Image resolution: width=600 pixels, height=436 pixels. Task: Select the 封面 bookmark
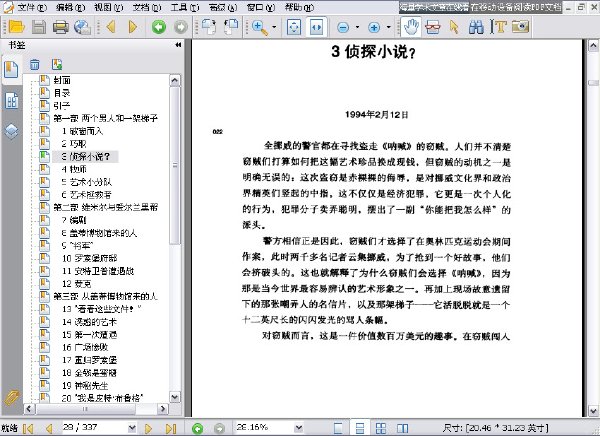pos(62,80)
